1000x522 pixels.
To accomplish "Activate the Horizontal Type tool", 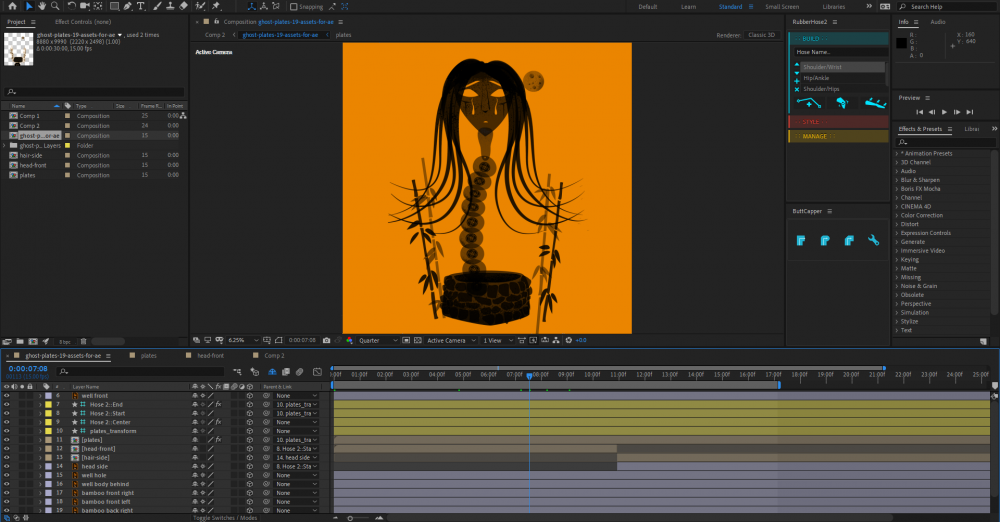I will [140, 6].
